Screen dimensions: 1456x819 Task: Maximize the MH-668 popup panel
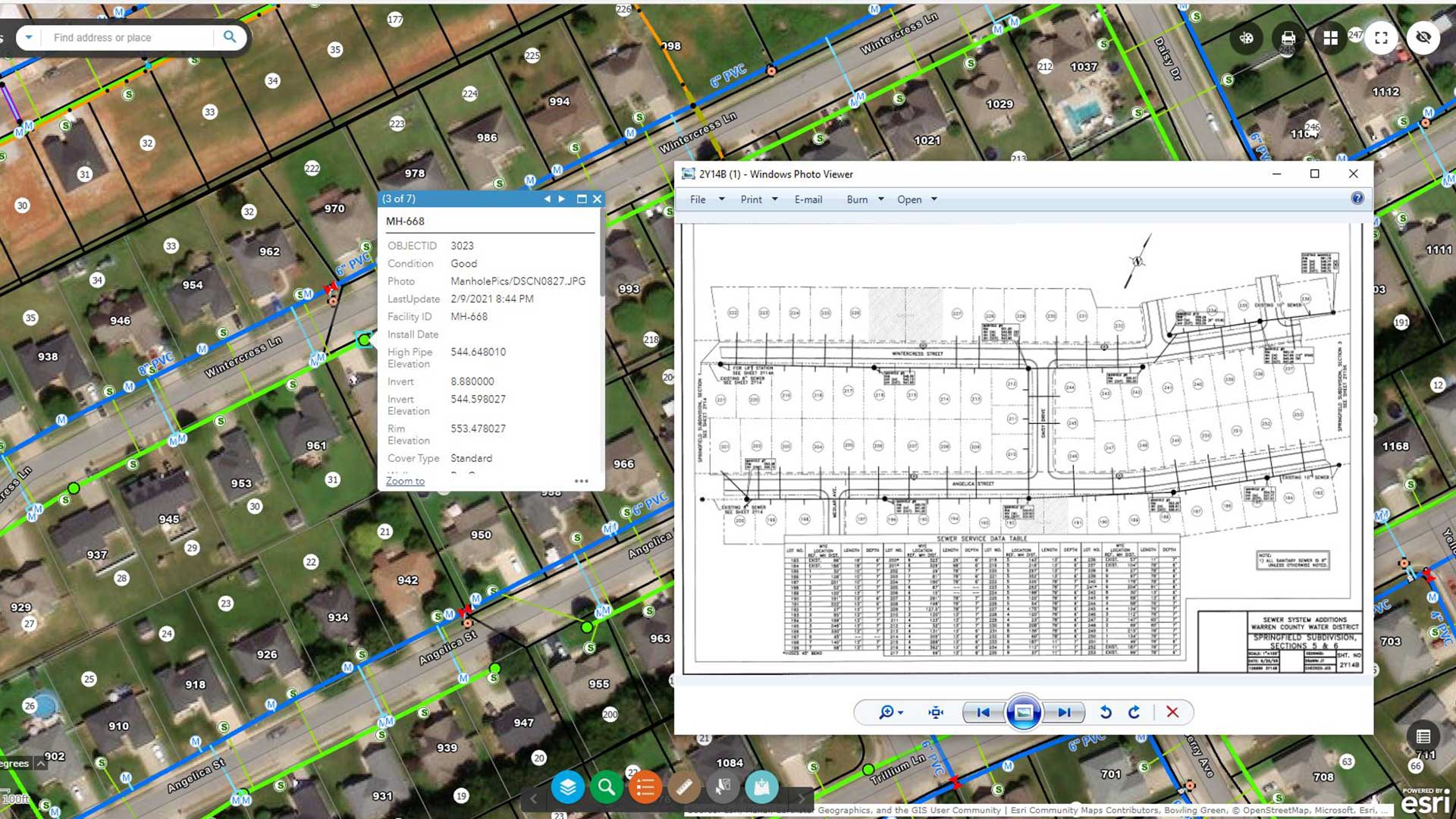point(582,199)
